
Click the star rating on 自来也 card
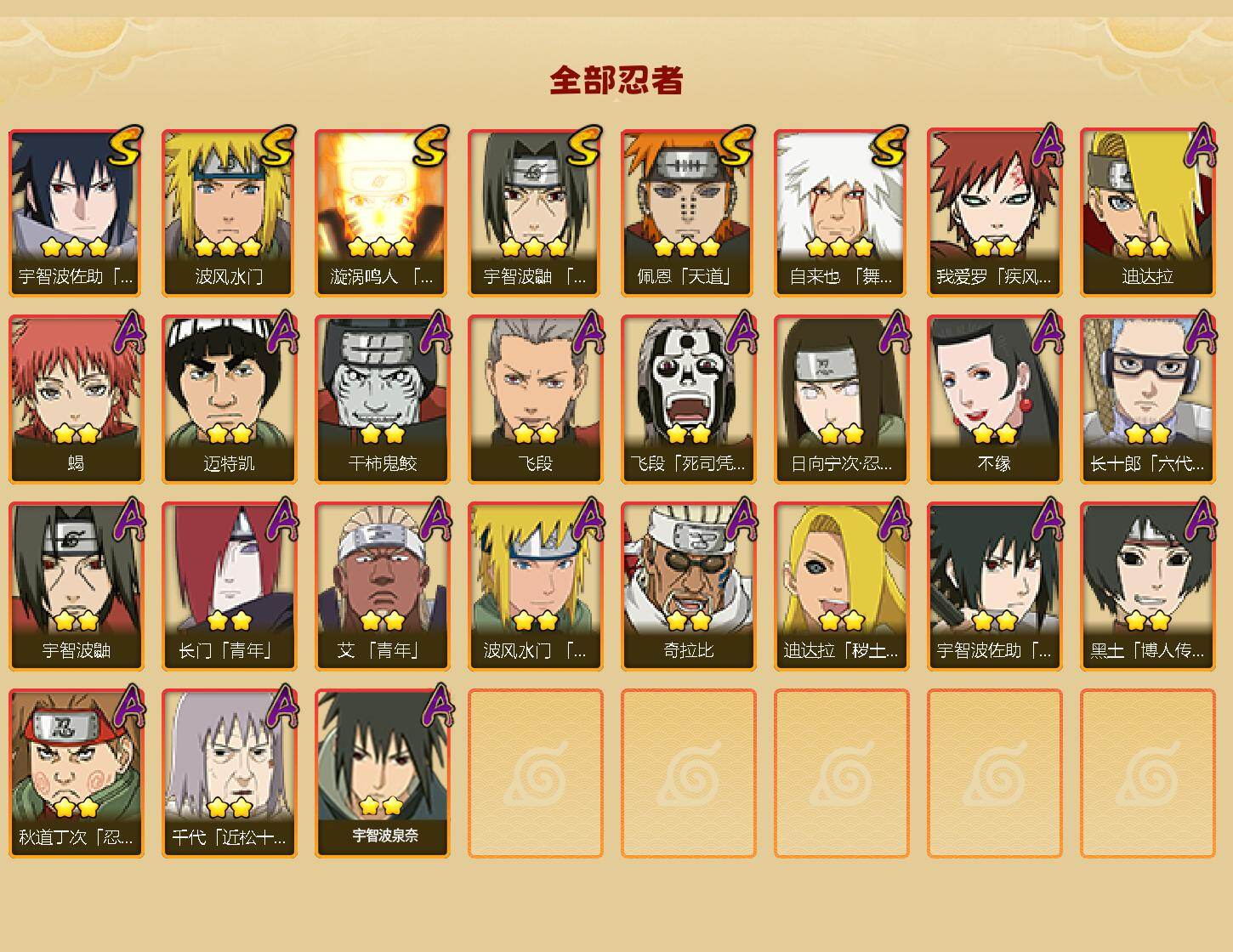(840, 247)
